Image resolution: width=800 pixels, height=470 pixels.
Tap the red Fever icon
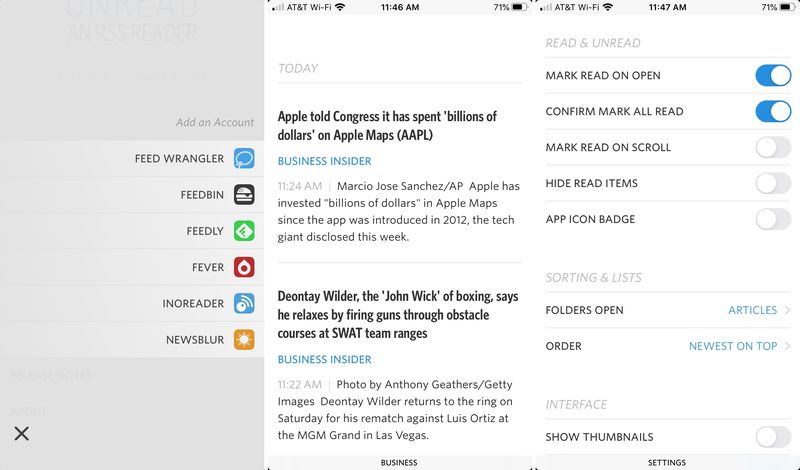click(x=244, y=267)
